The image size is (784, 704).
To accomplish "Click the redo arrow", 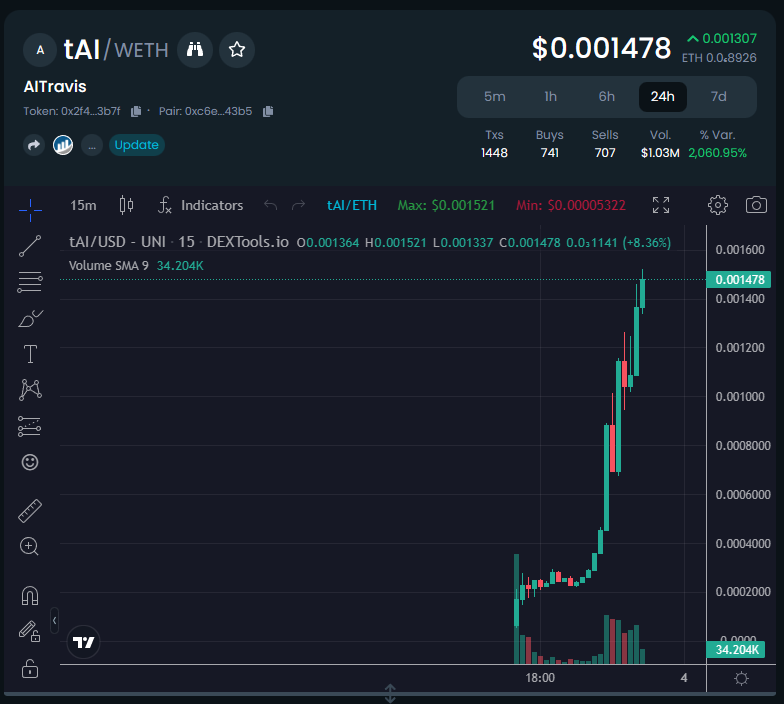I will (298, 205).
